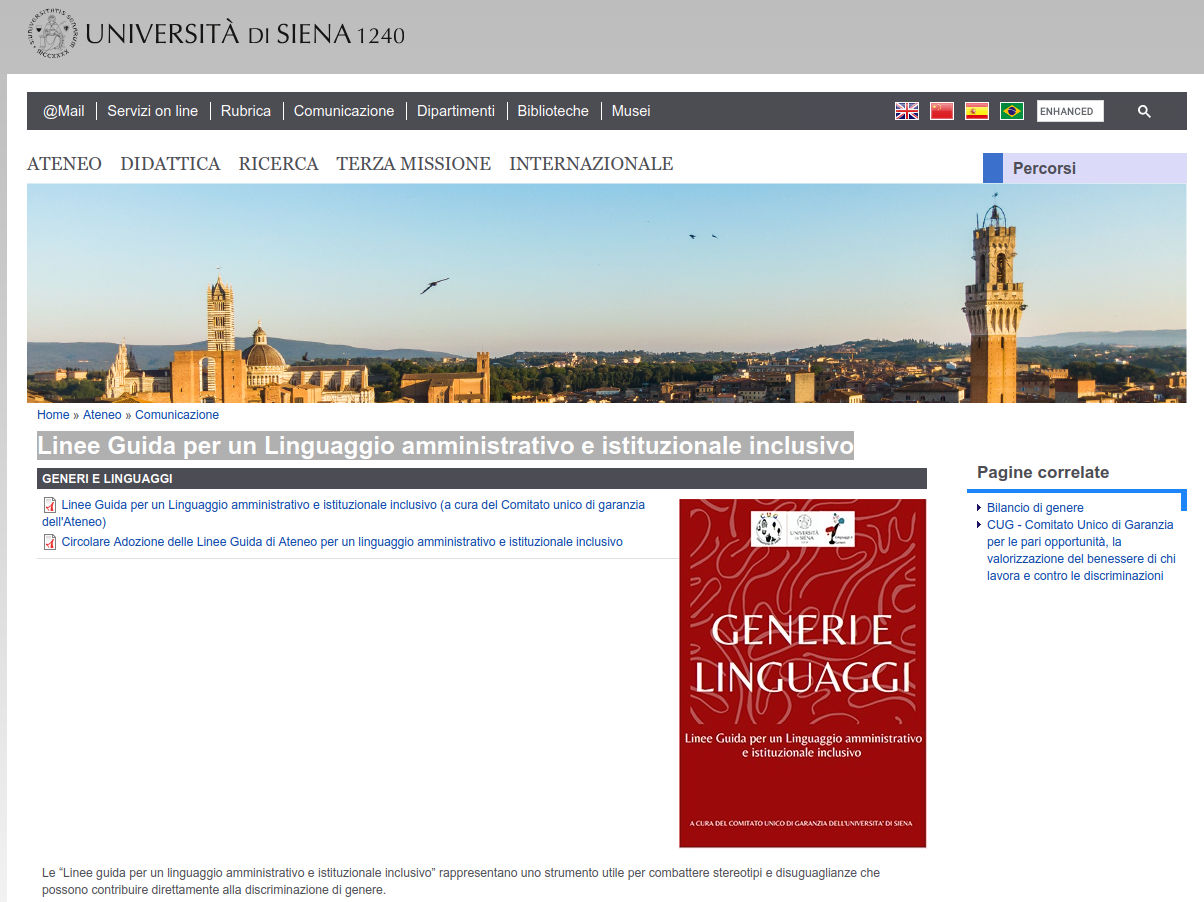Click the ENHANCED search input field

(x=1070, y=111)
